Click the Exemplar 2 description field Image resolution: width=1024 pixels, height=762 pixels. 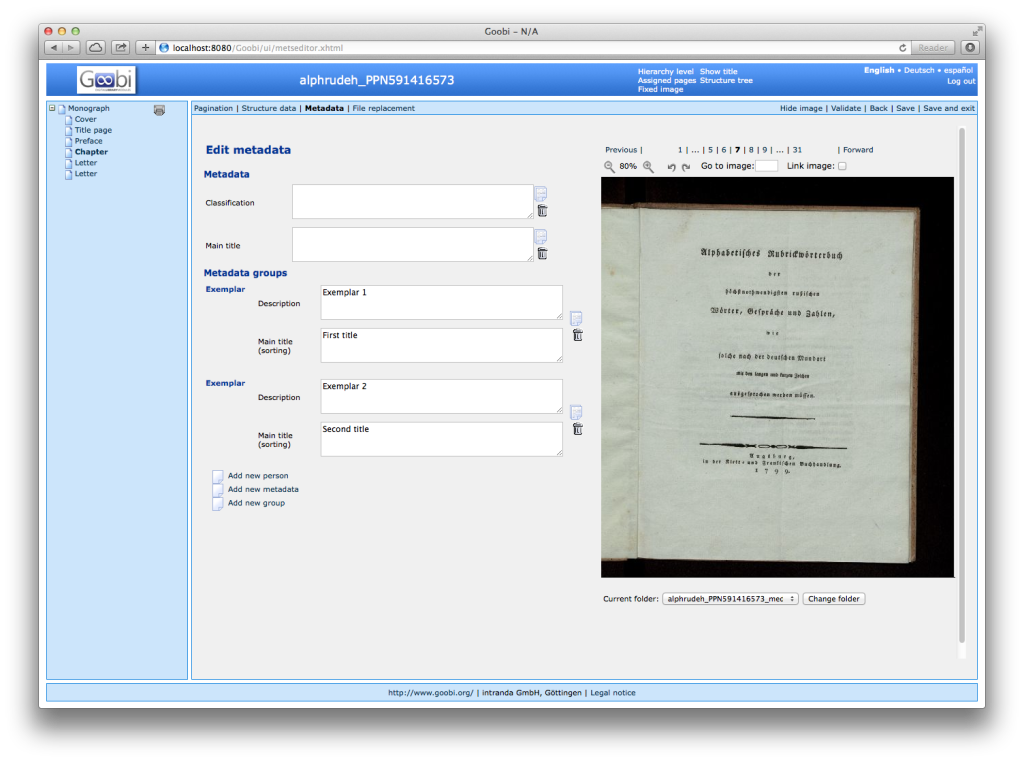(441, 396)
